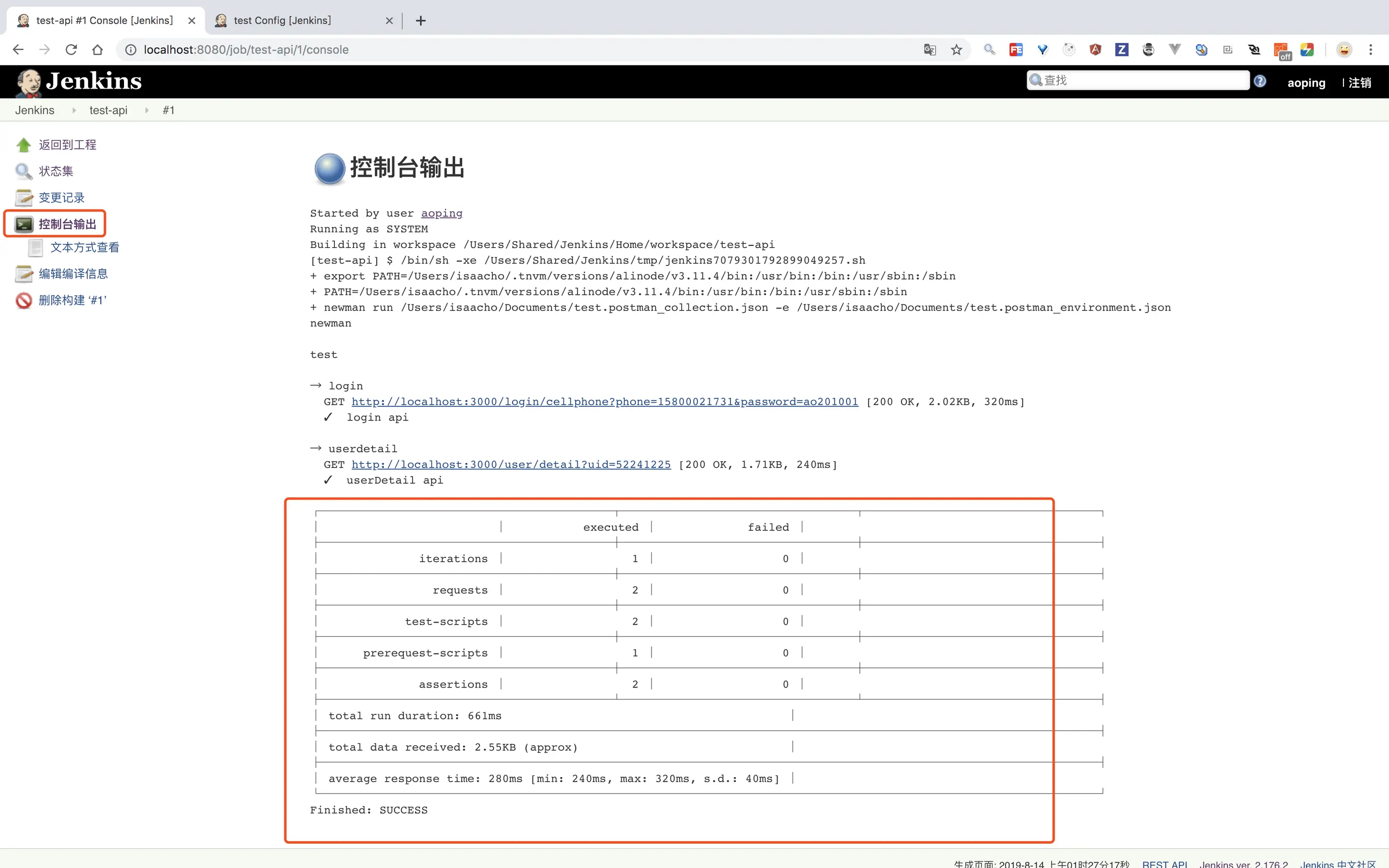The width and height of the screenshot is (1389, 868).
Task: Click the blue help question mark icon
Action: (1260, 81)
